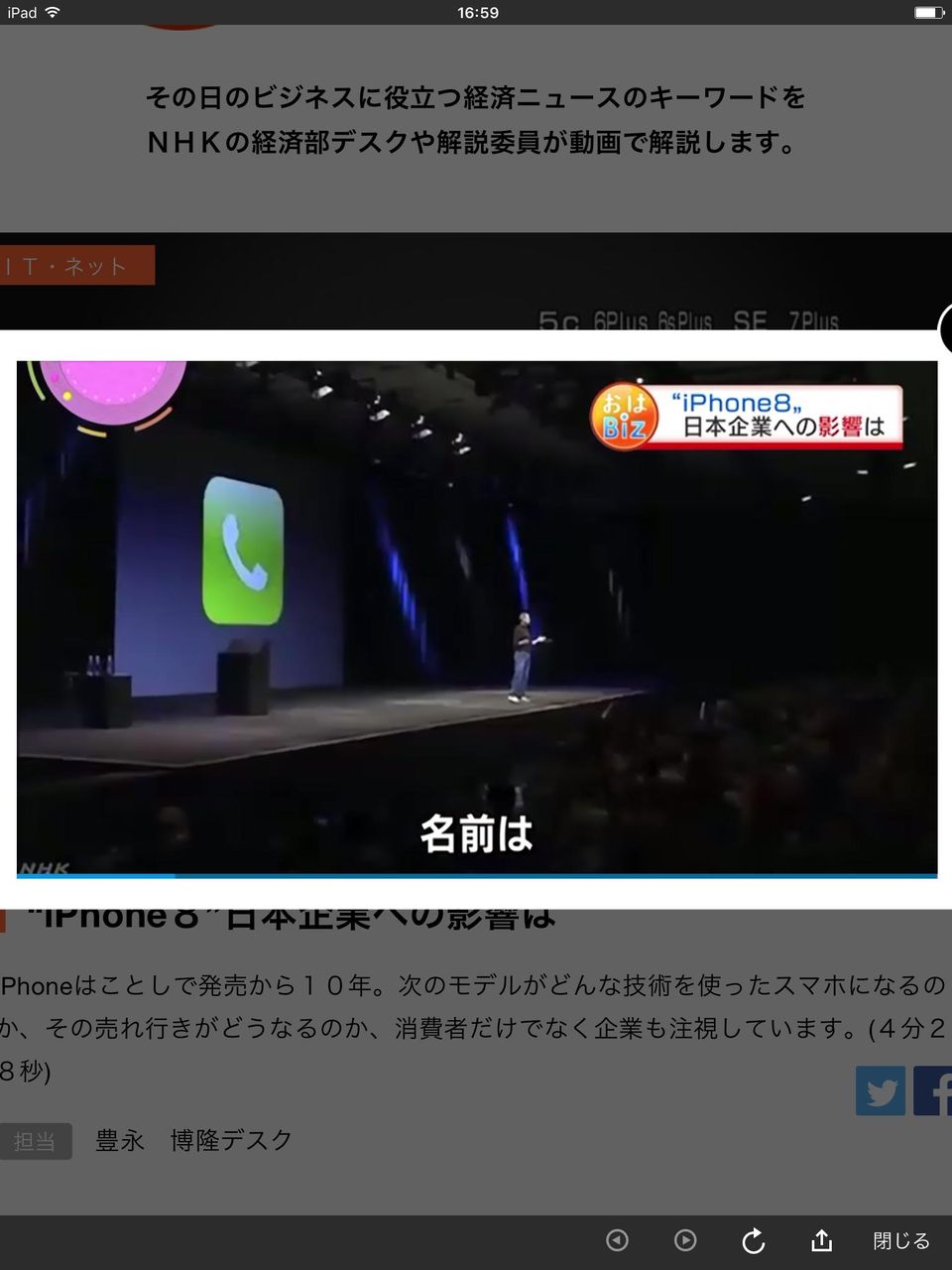This screenshot has width=952, height=1270.
Task: Tap the 16:59 clock in status bar
Action: [478, 13]
